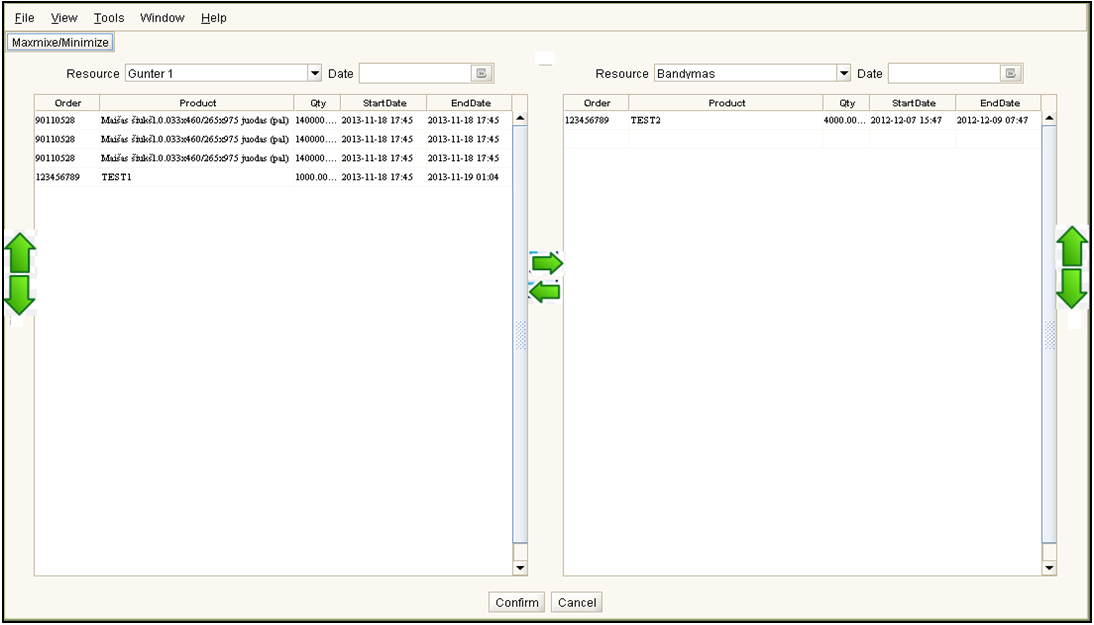
Task: Expand the Gunter 1 resource dropdown
Action: coord(315,74)
